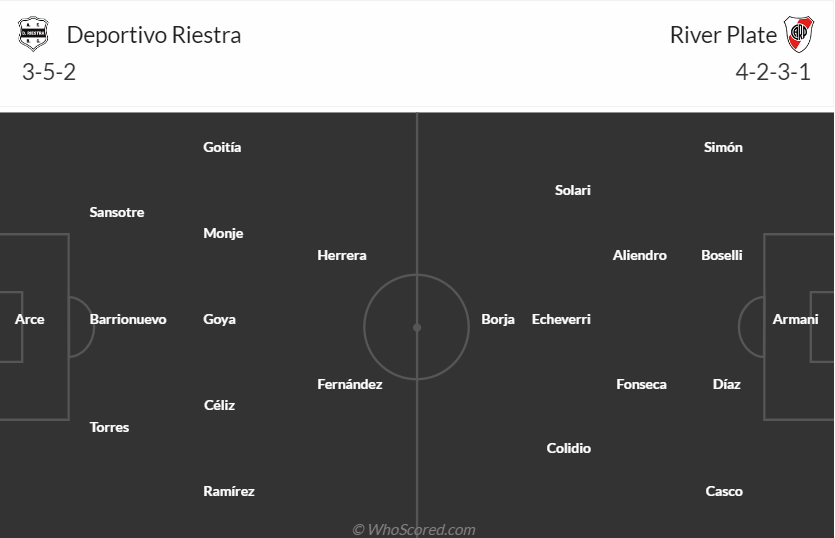
Task: Click Riestra wing-back Goitía
Action: click(222, 147)
